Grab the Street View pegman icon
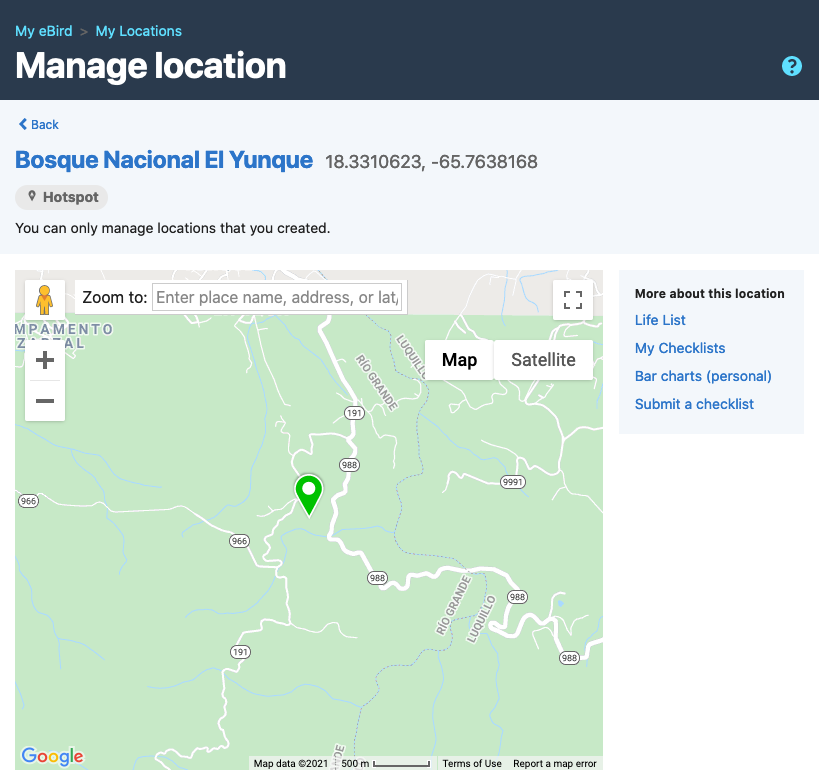The width and height of the screenshot is (819, 781). pyautogui.click(x=45, y=299)
